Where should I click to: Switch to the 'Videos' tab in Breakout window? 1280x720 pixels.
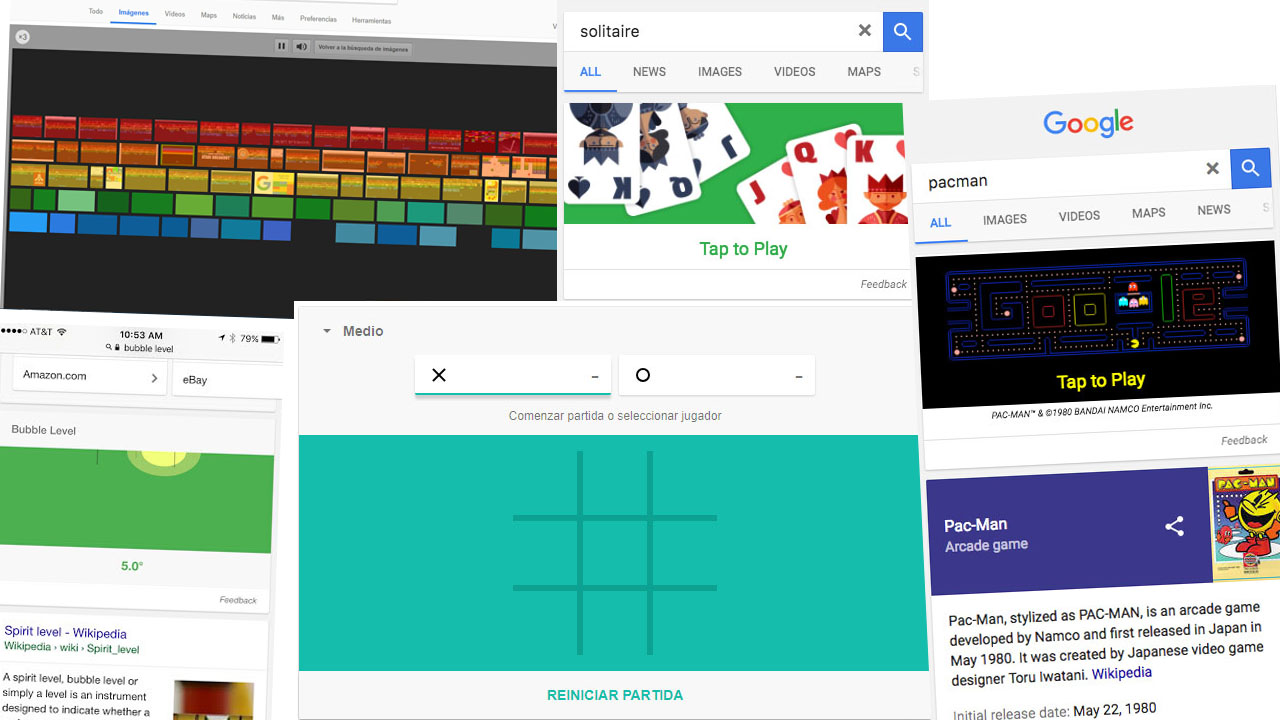click(x=175, y=14)
